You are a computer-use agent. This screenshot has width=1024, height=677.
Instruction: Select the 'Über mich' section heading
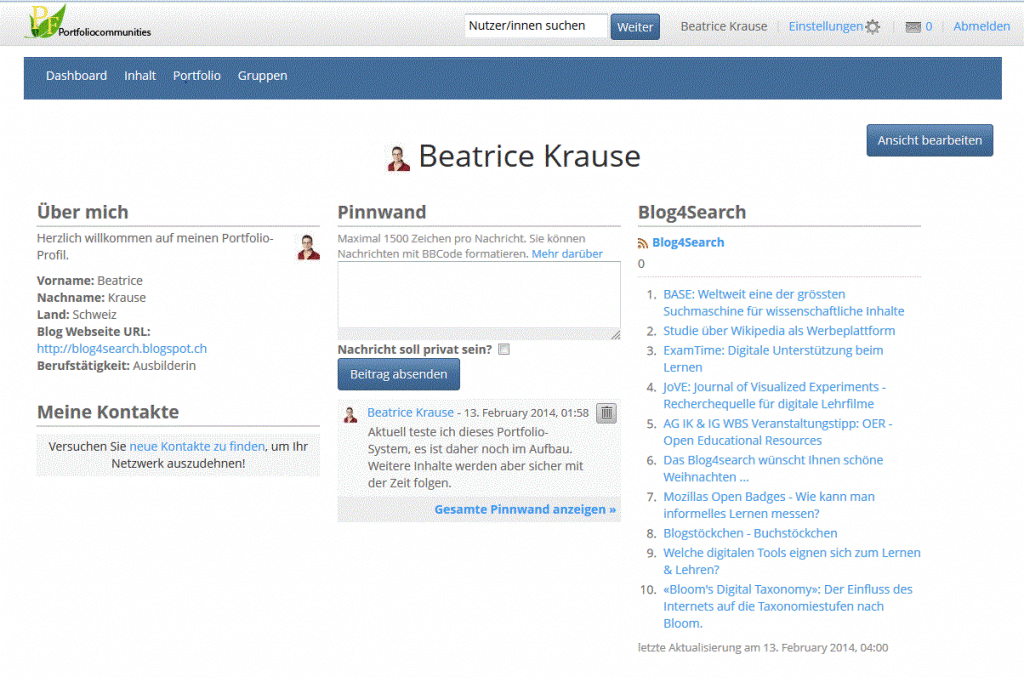click(82, 212)
